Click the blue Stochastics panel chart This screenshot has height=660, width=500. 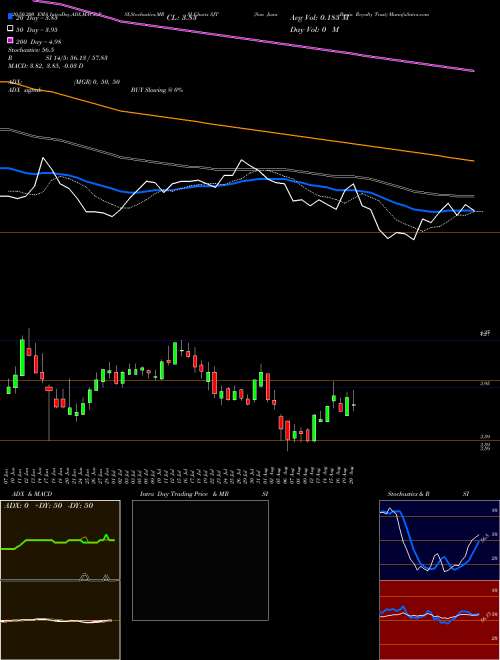pyautogui.click(x=439, y=540)
